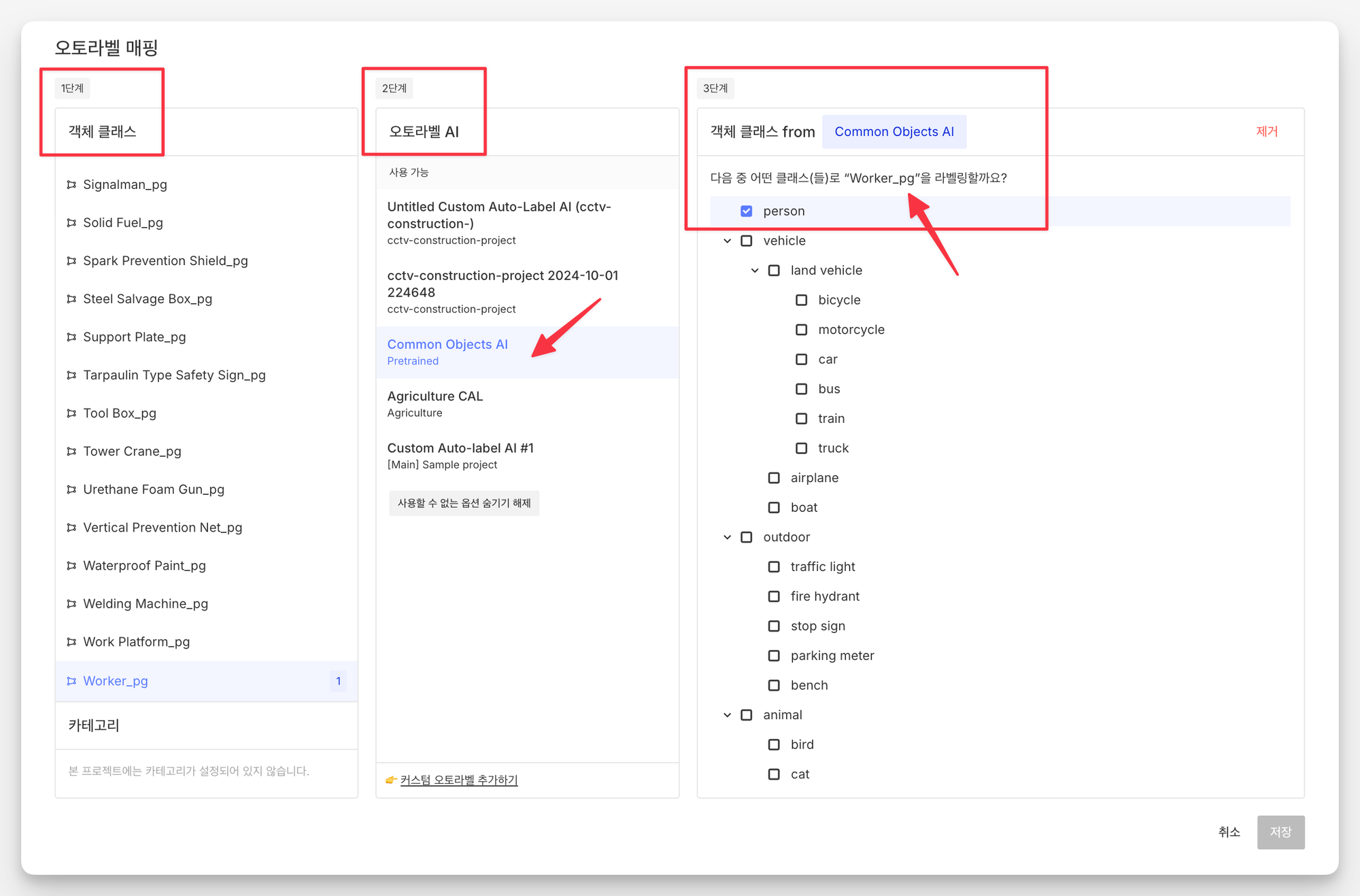Uncheck the person checkbox
Image resolution: width=1360 pixels, height=896 pixels.
tap(746, 211)
